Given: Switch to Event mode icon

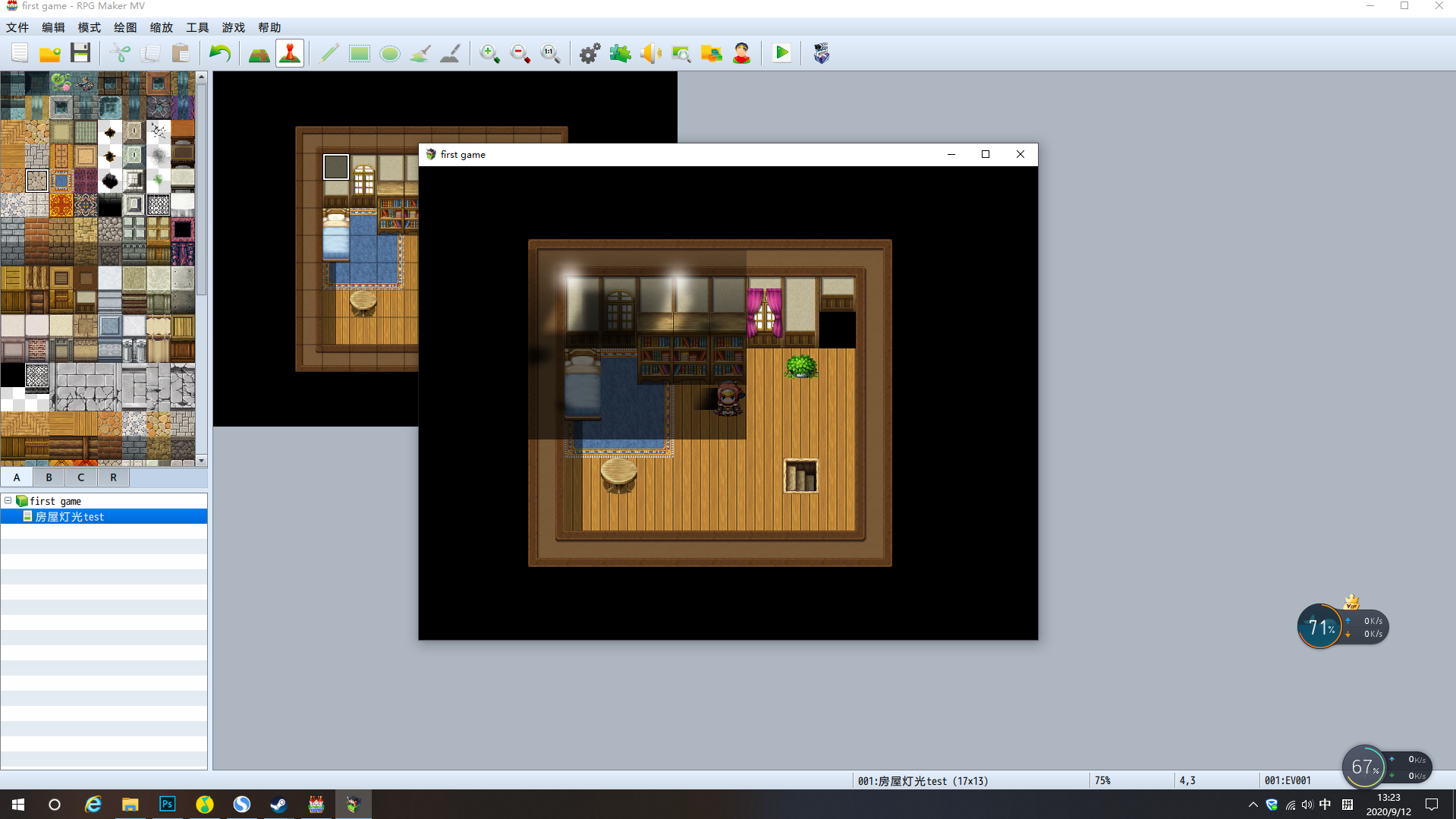Looking at the screenshot, I should [x=290, y=53].
